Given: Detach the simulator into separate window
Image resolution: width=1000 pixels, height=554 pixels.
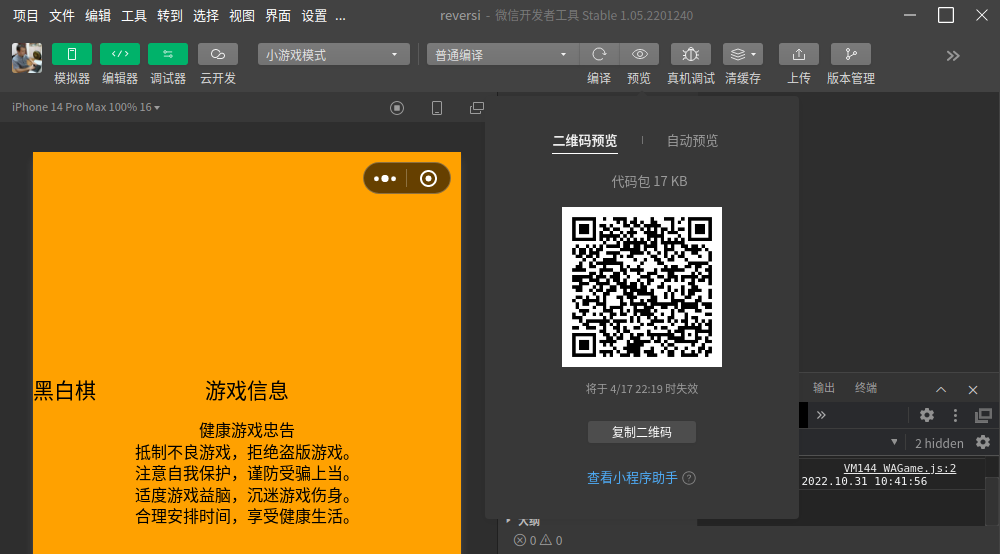Looking at the screenshot, I should pos(476,108).
